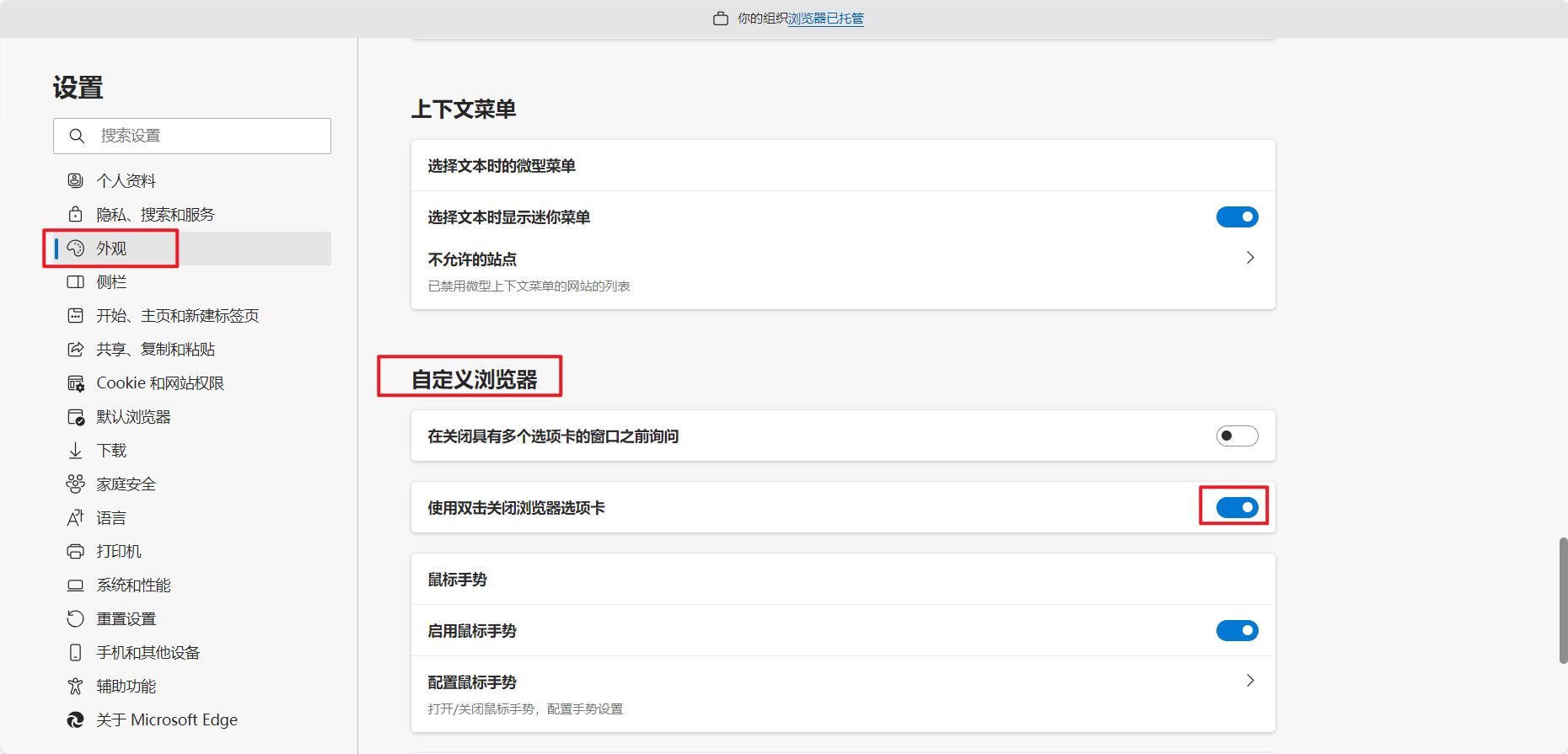Go to 共享、复制和粘贴 settings

pyautogui.click(x=192, y=349)
